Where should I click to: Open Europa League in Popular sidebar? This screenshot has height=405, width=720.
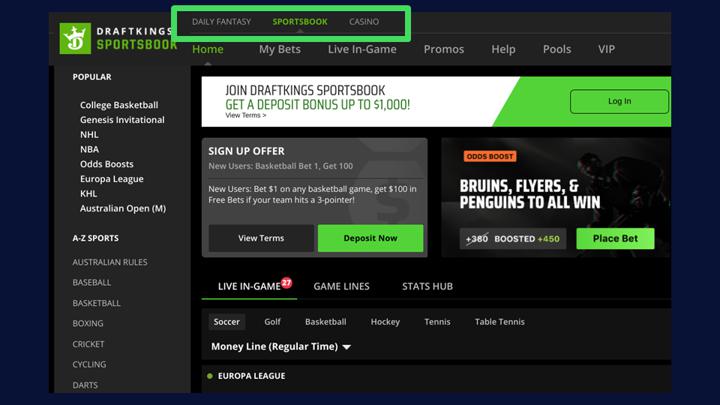tap(112, 179)
